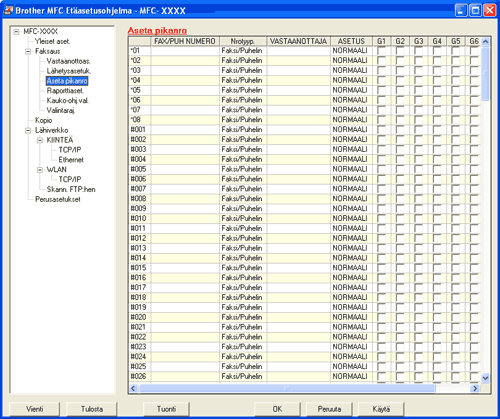Tick G1 checkbox in row #010
The width and height of the screenshot is (500, 419).
point(381,219)
